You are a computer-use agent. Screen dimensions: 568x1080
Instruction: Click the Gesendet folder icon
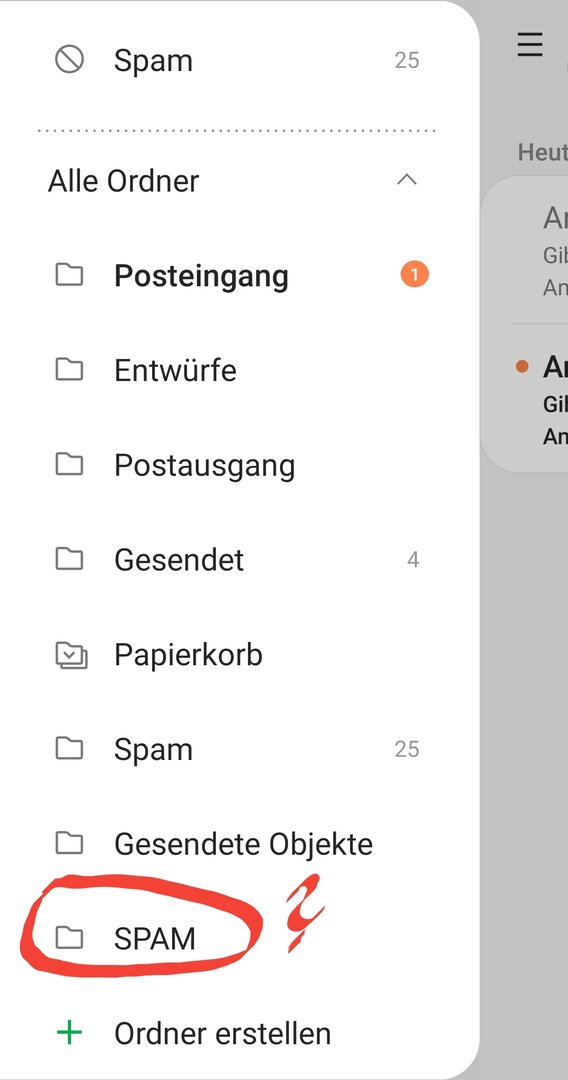(x=69, y=559)
